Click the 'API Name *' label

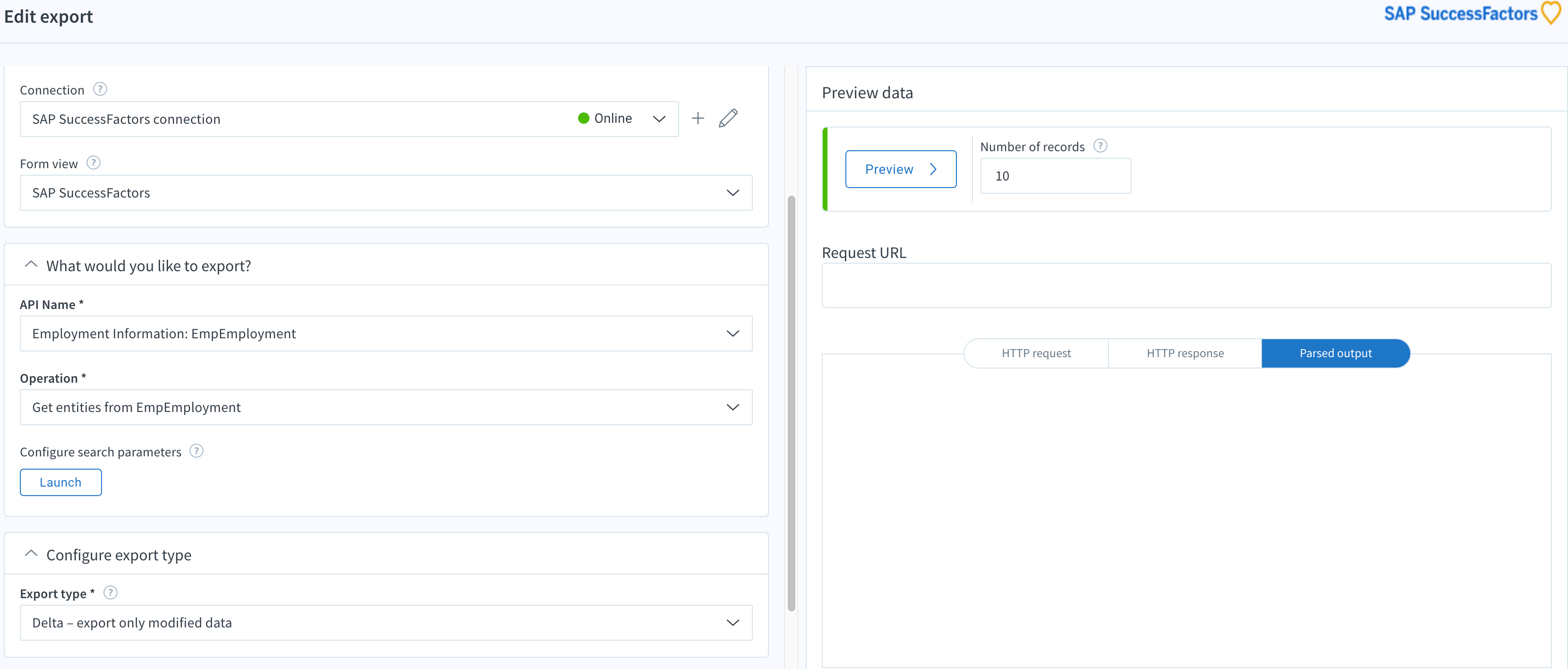click(x=52, y=305)
